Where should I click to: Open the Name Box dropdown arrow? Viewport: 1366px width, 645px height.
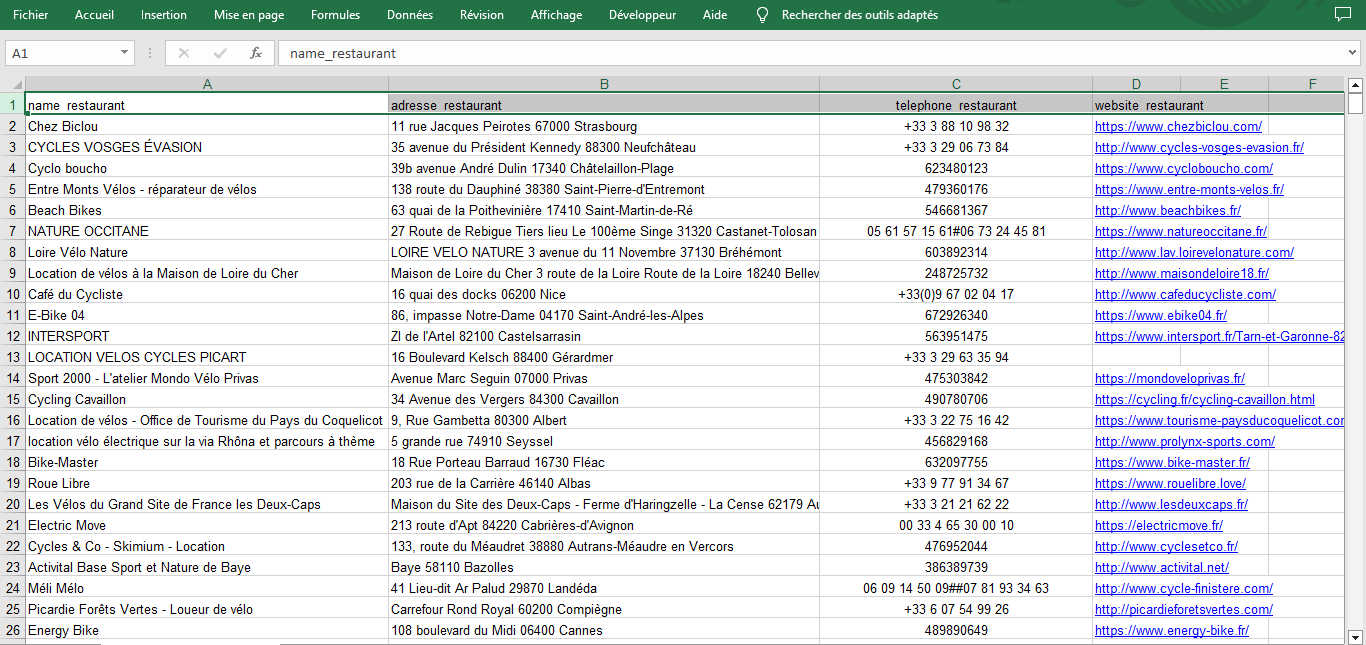pos(125,53)
